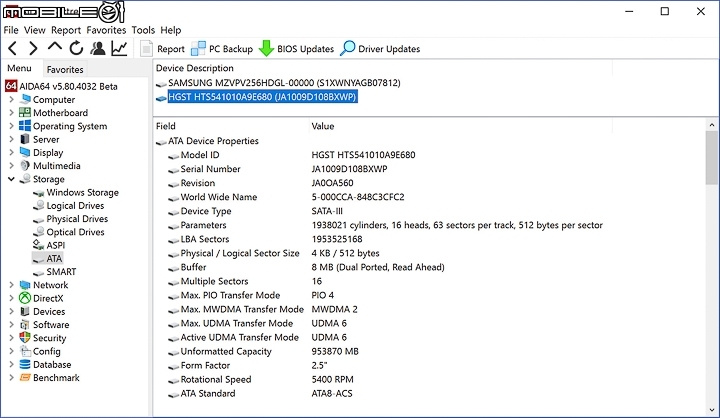Expand the Devices tree node
The image size is (720, 418).
pos(11,311)
